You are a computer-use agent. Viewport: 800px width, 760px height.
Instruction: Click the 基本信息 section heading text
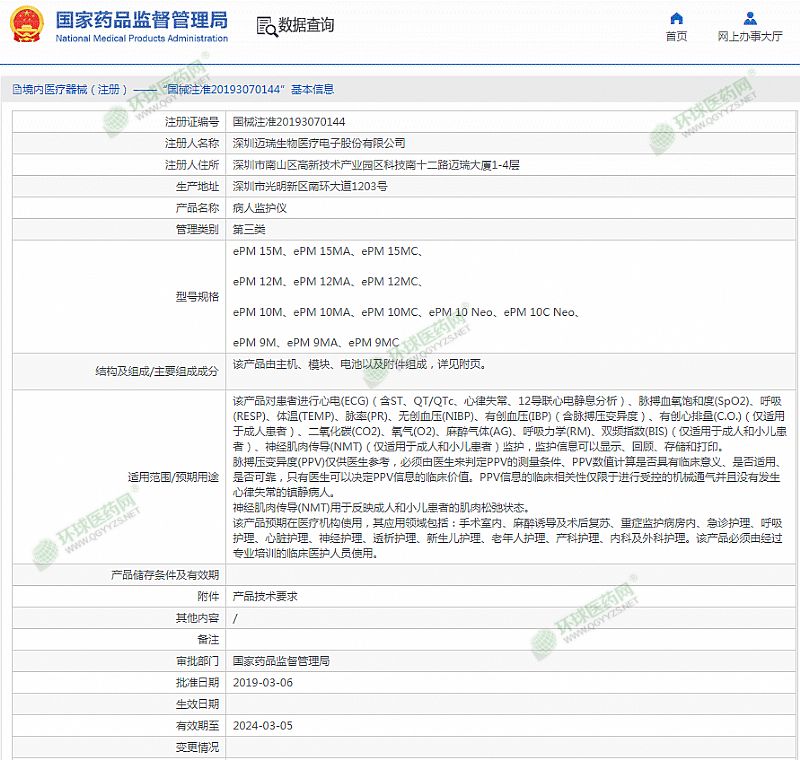point(312,90)
